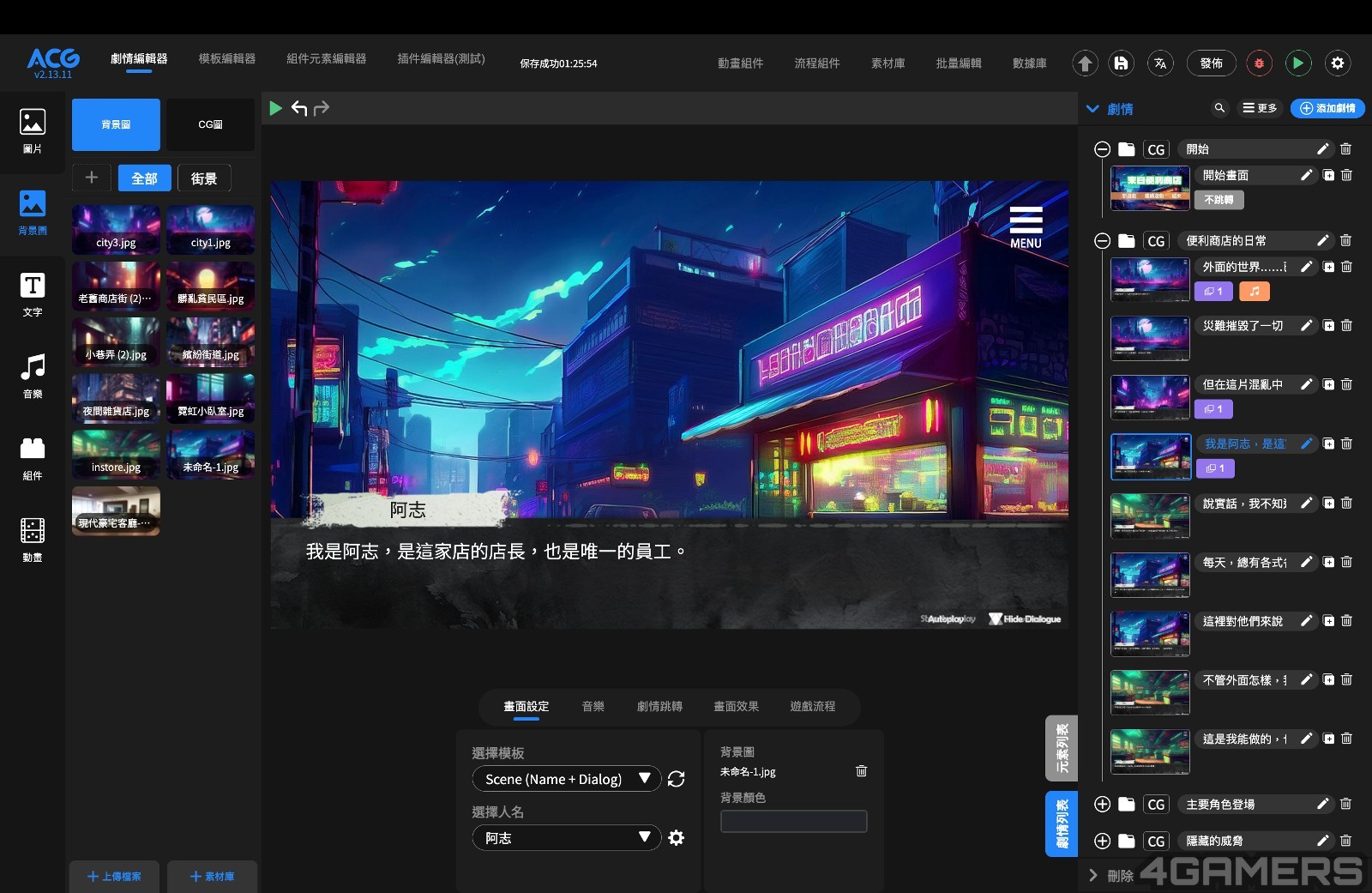The width and height of the screenshot is (1372, 893).
Task: Click the save disk icon in top bar
Action: (x=1121, y=63)
